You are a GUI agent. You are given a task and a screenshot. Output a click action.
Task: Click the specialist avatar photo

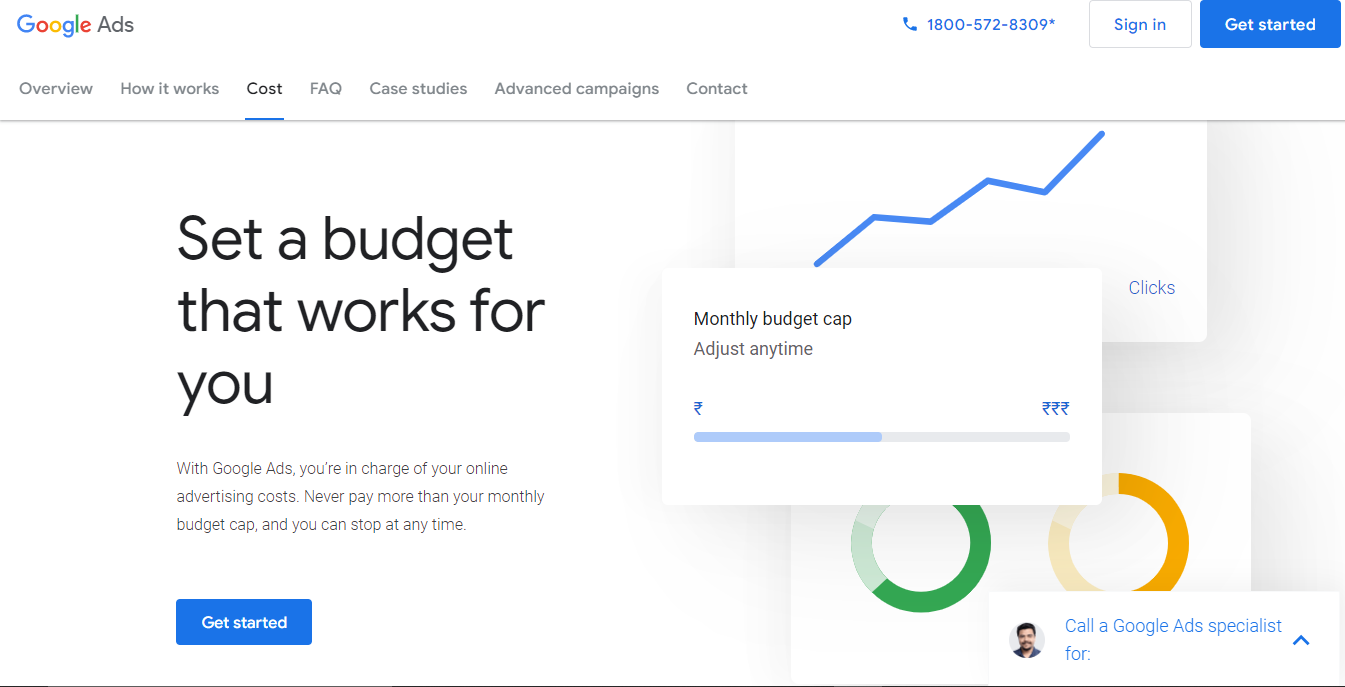(1027, 640)
